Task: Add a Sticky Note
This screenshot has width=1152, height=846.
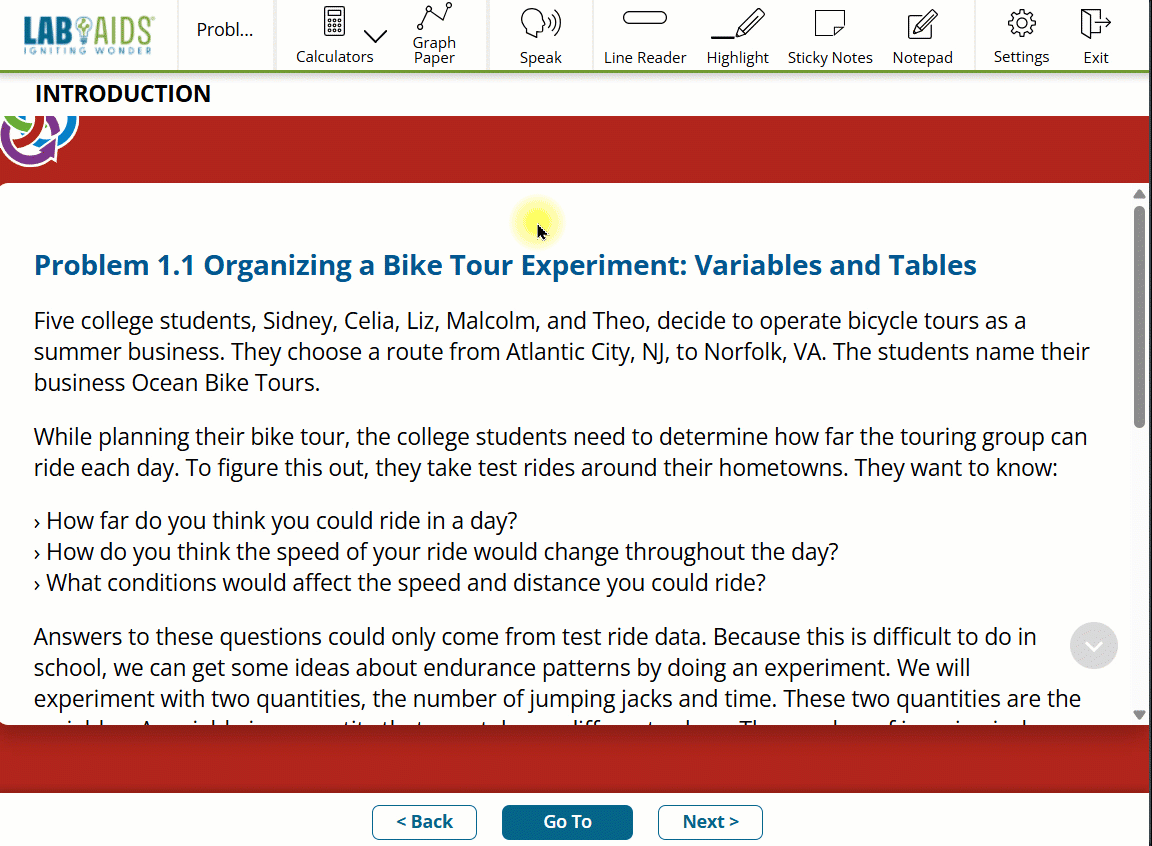Action: [829, 35]
